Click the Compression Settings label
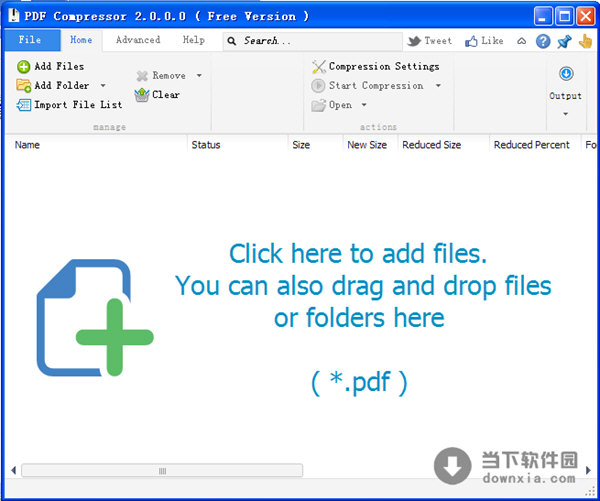 click(384, 66)
